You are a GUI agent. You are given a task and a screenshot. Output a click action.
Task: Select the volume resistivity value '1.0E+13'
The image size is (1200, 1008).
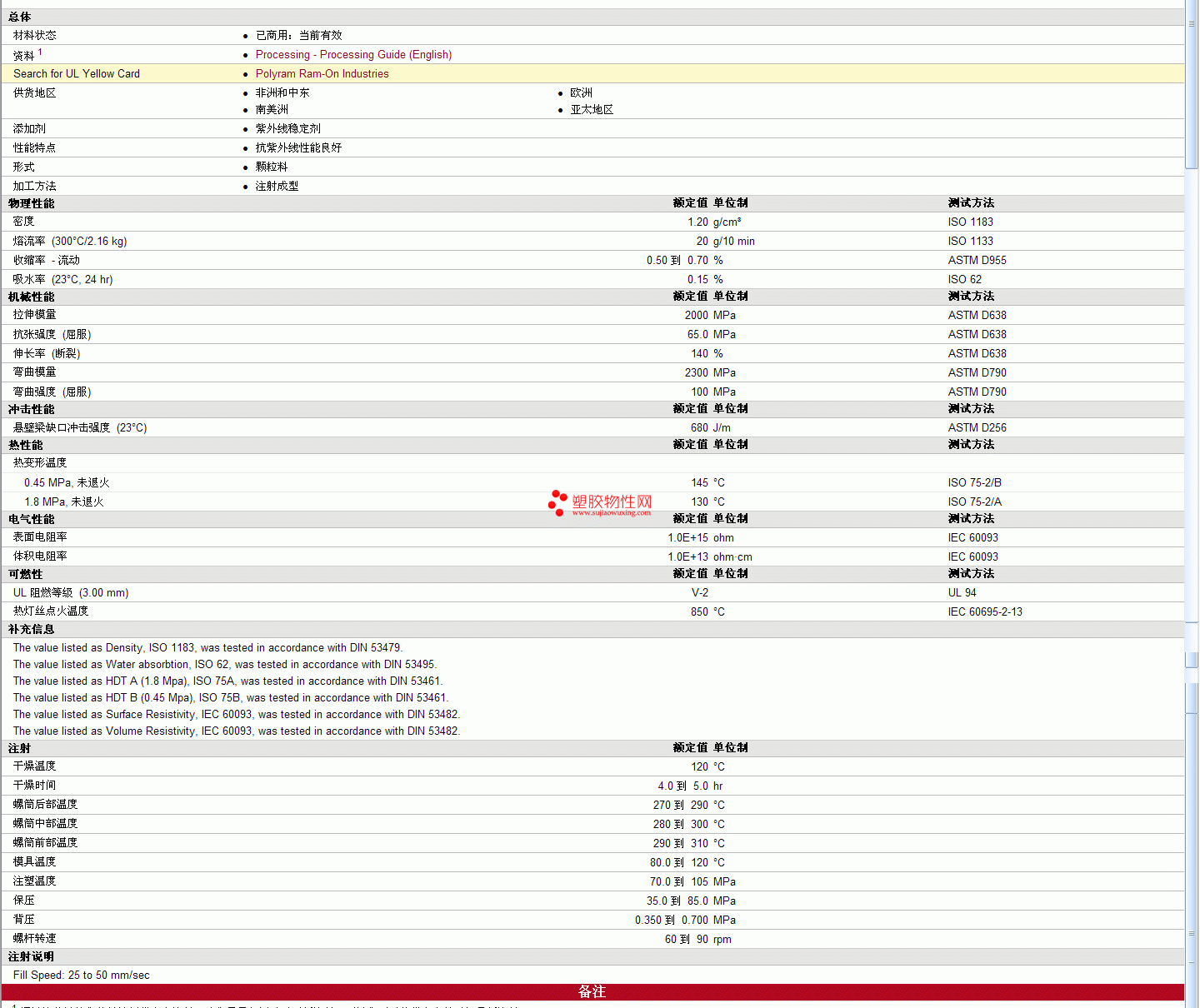tap(687, 556)
